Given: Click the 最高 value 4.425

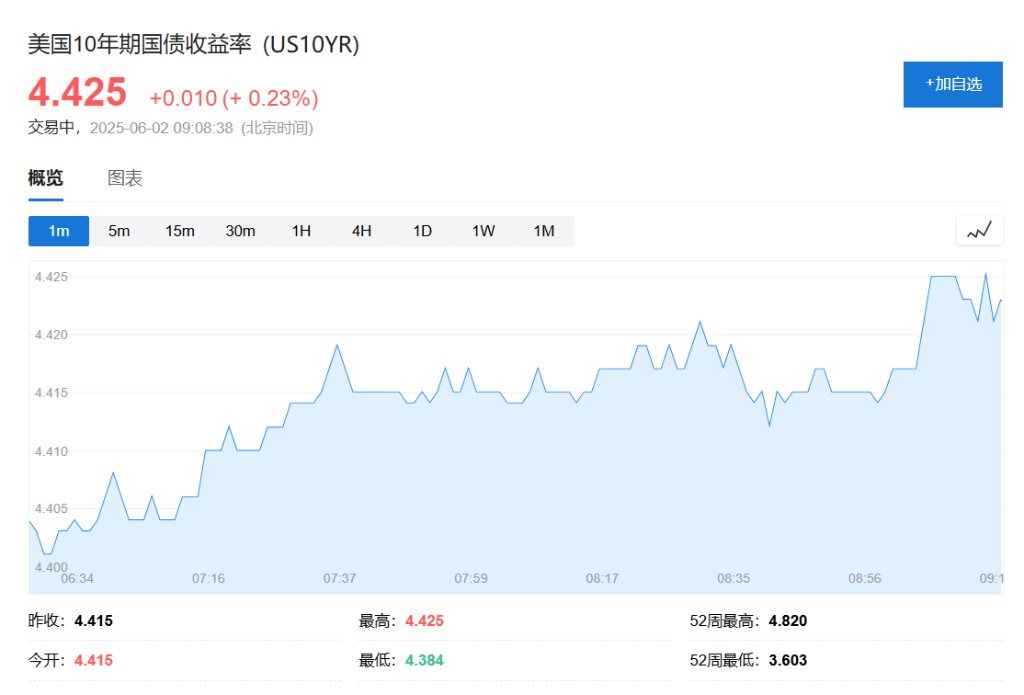Looking at the screenshot, I should (424, 621).
